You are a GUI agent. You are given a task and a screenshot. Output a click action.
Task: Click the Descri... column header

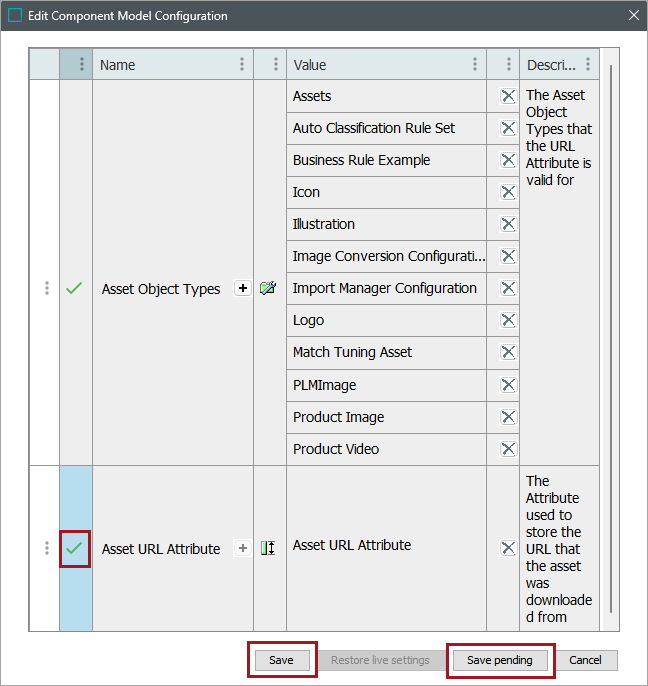click(559, 64)
